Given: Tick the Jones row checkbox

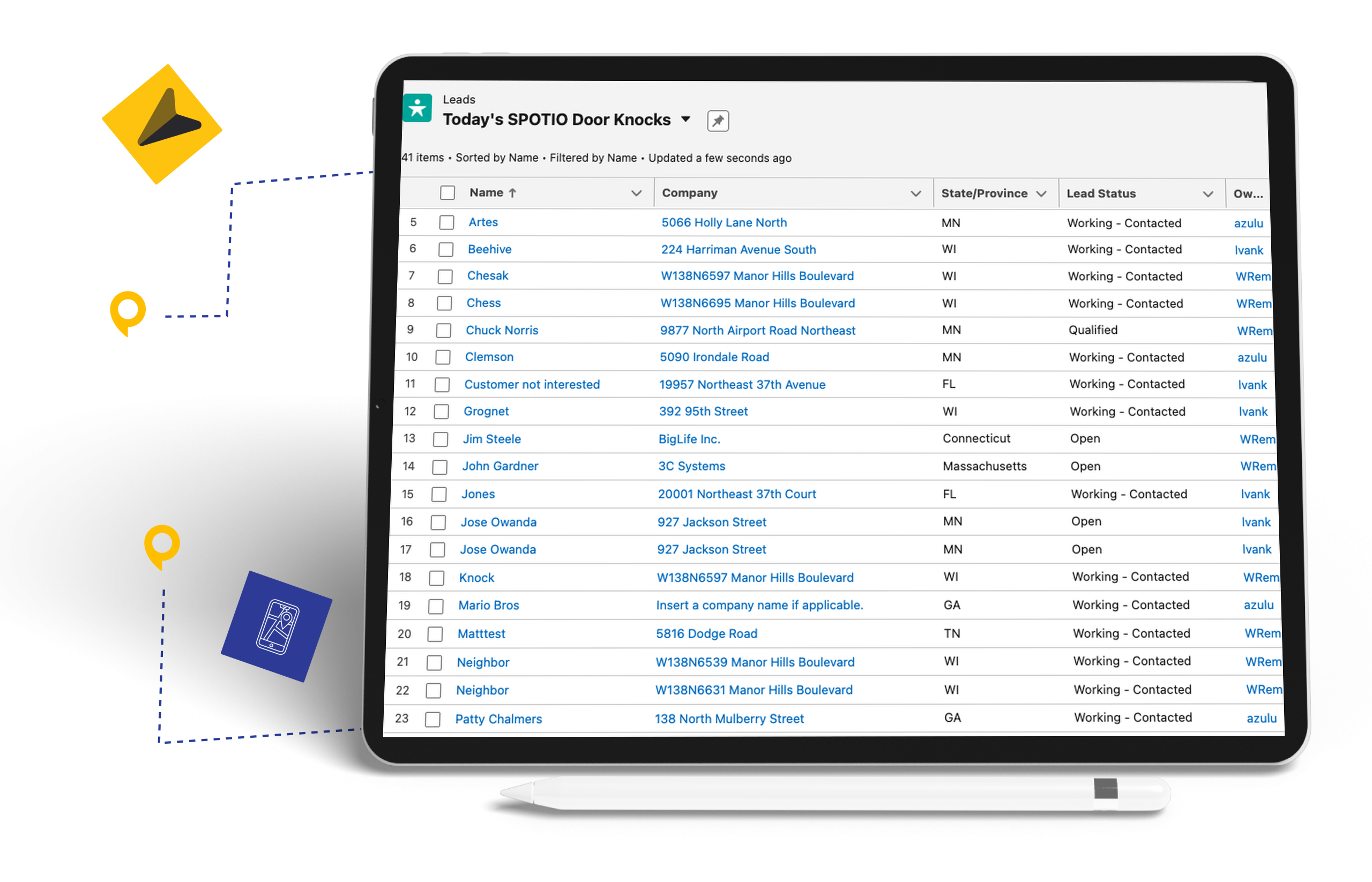Looking at the screenshot, I should [439, 495].
